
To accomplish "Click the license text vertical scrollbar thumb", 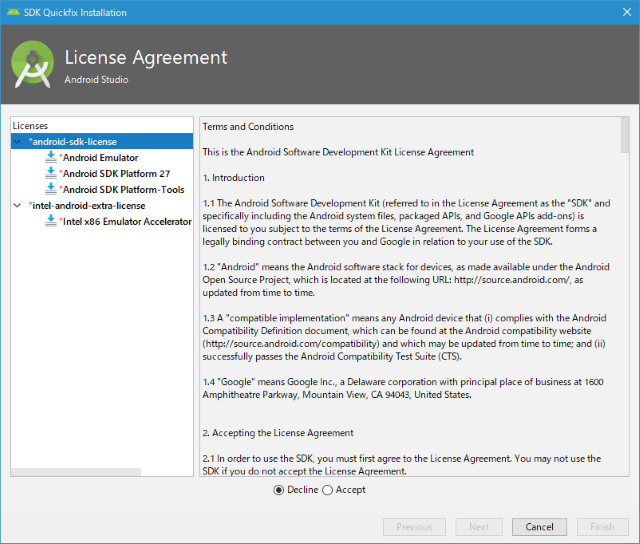I will coord(625,135).
